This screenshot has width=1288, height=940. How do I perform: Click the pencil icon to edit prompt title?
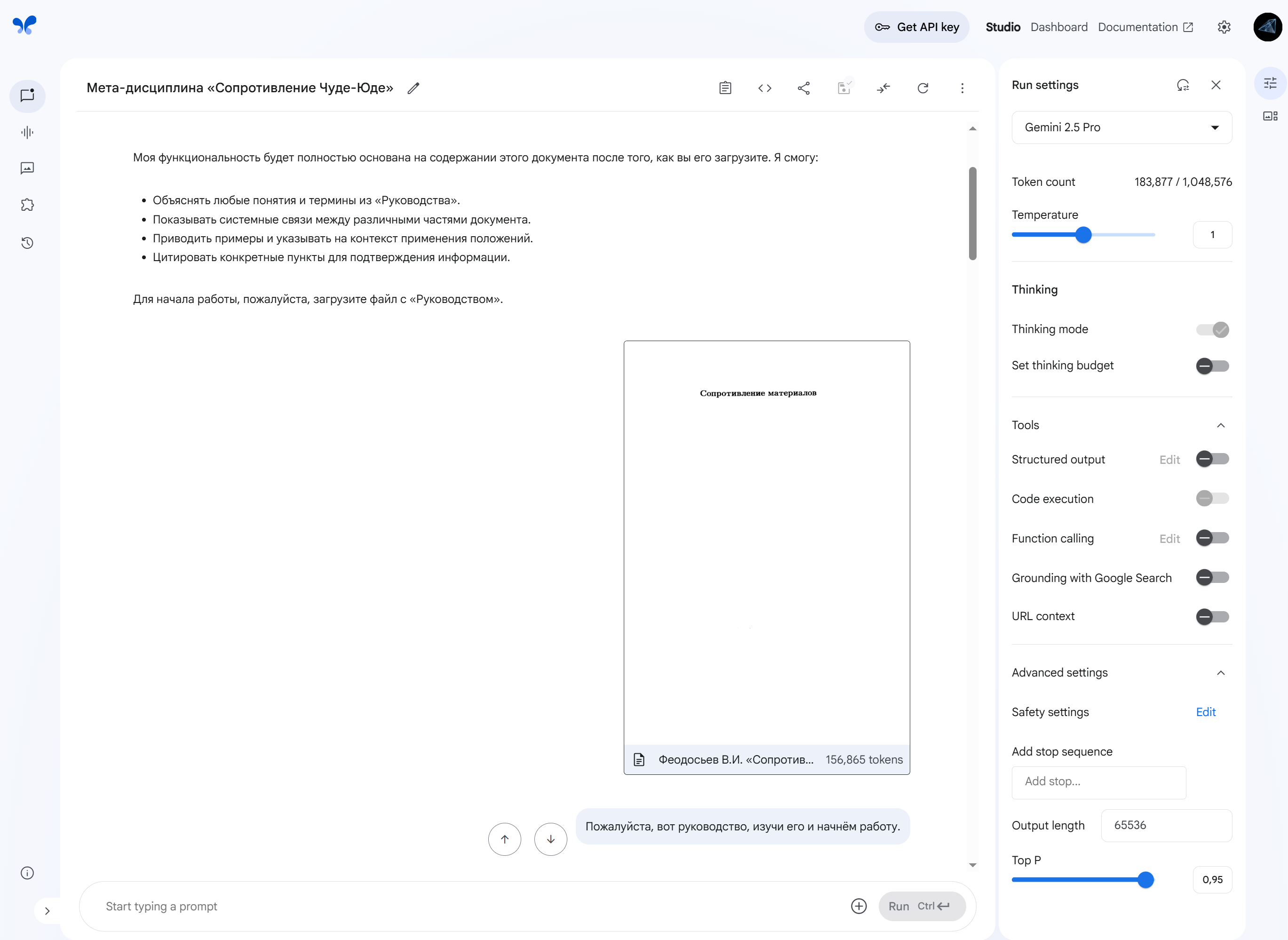(413, 88)
